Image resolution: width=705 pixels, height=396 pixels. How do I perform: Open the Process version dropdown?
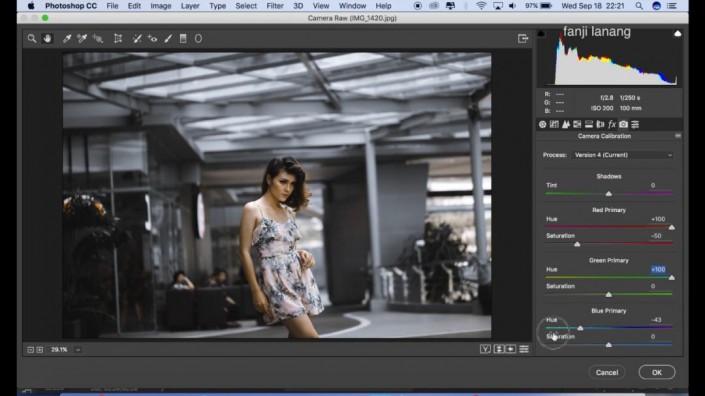pyautogui.click(x=623, y=155)
